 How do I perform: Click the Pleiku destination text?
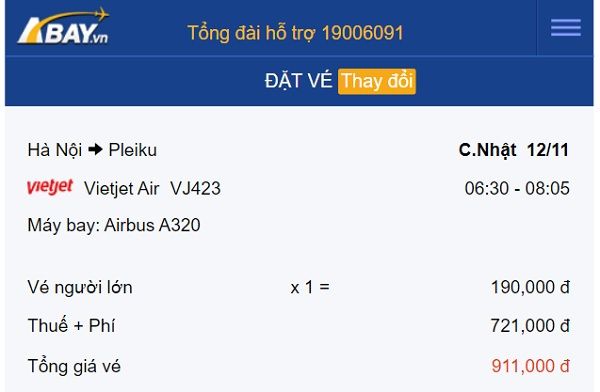pos(132,150)
